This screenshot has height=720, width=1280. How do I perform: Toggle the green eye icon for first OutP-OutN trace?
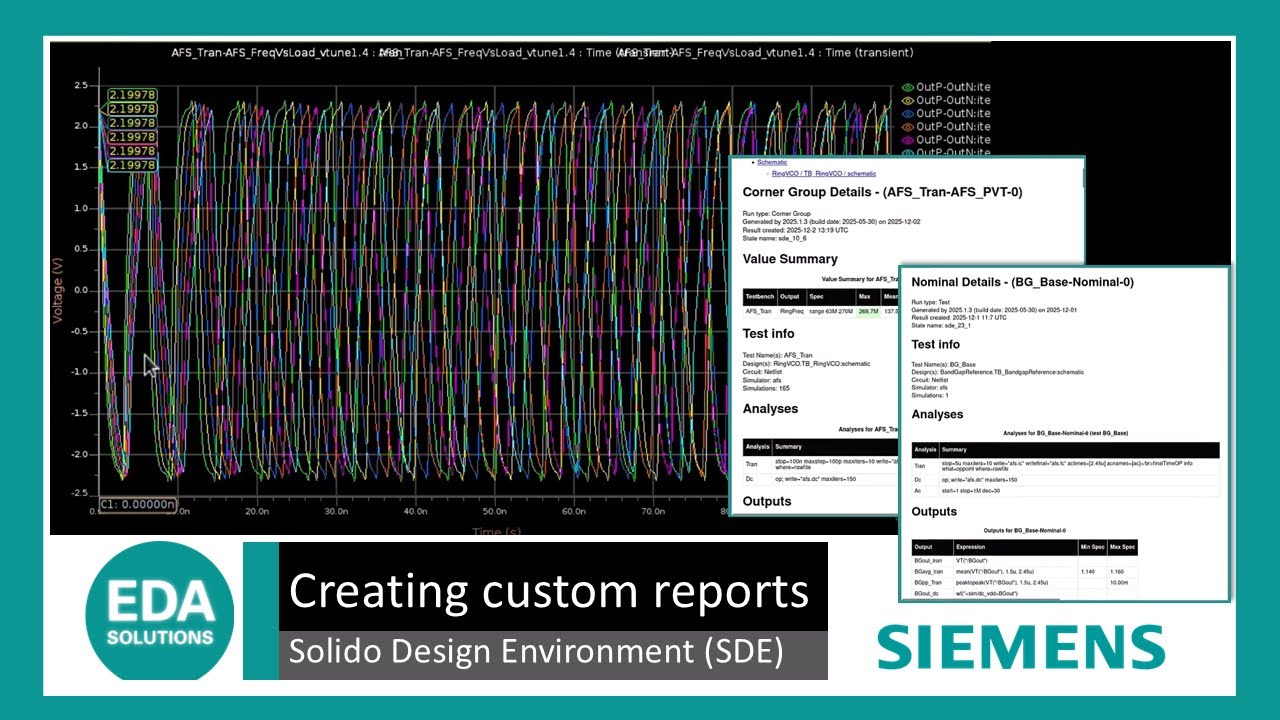(908, 87)
